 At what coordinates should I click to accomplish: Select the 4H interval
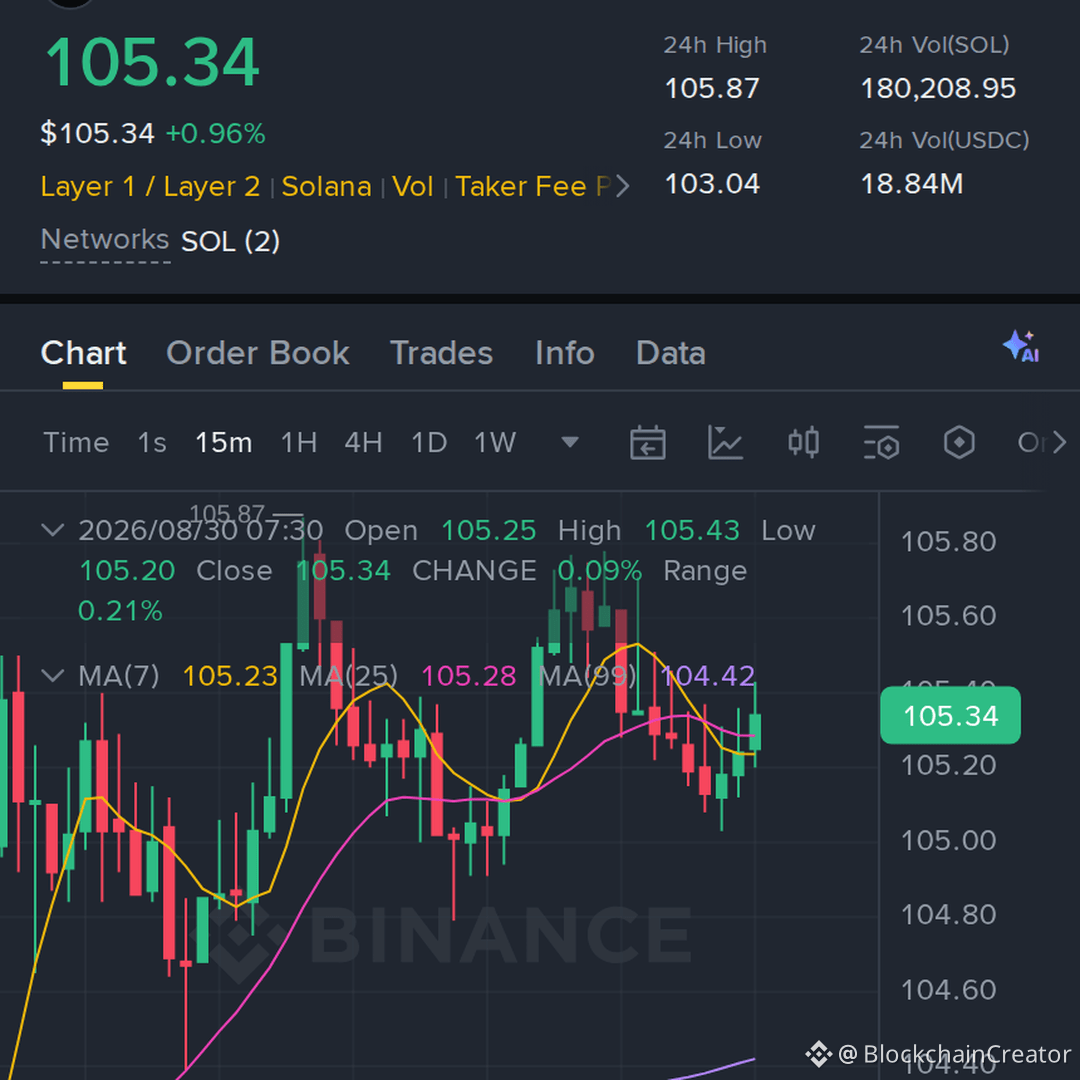364,442
